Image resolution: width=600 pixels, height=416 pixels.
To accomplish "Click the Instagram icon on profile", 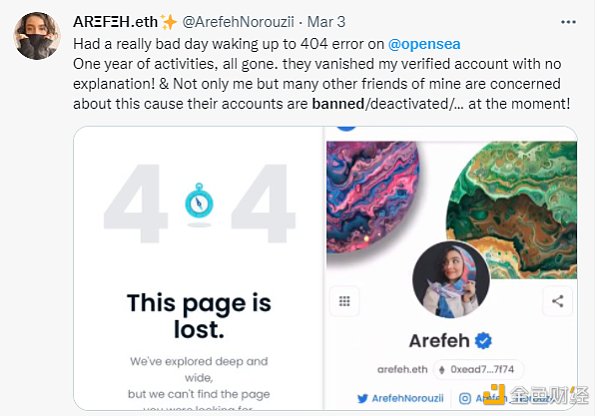I will (466, 400).
